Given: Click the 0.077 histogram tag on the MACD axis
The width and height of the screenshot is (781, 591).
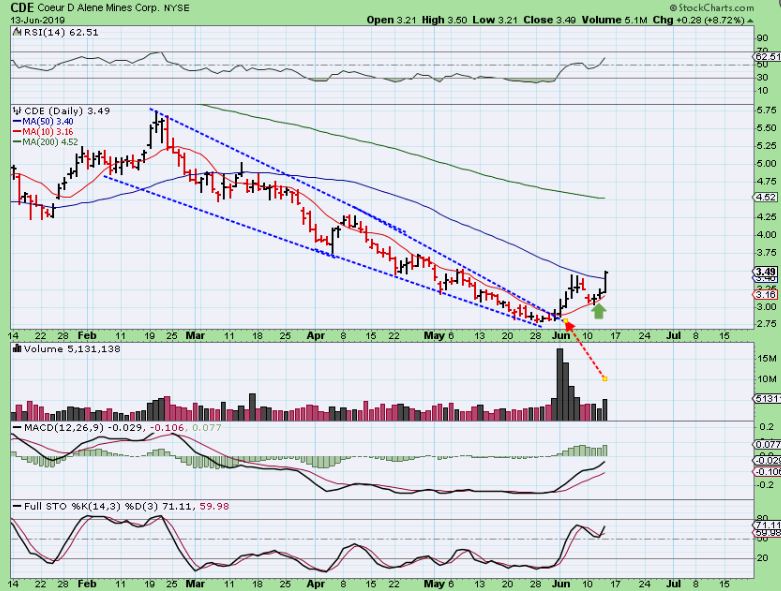Looking at the screenshot, I should [x=767, y=444].
